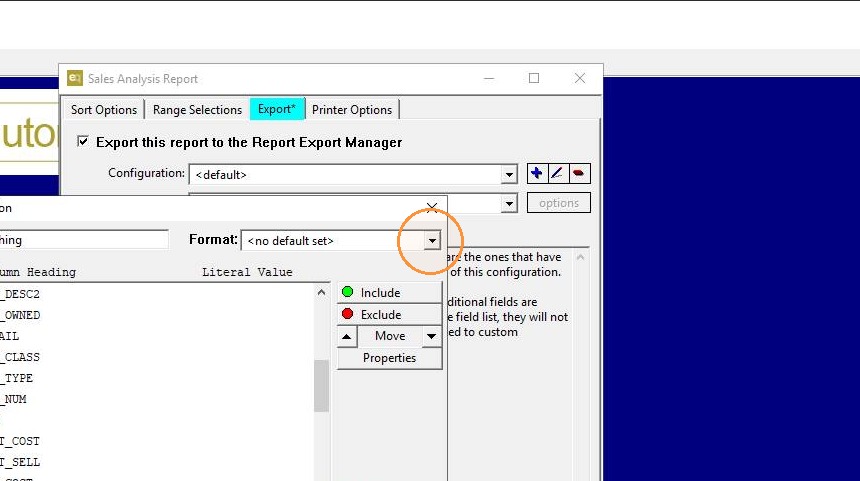The height and width of the screenshot is (481, 860).
Task: Go to the Printer Options tab
Action: coord(352,110)
